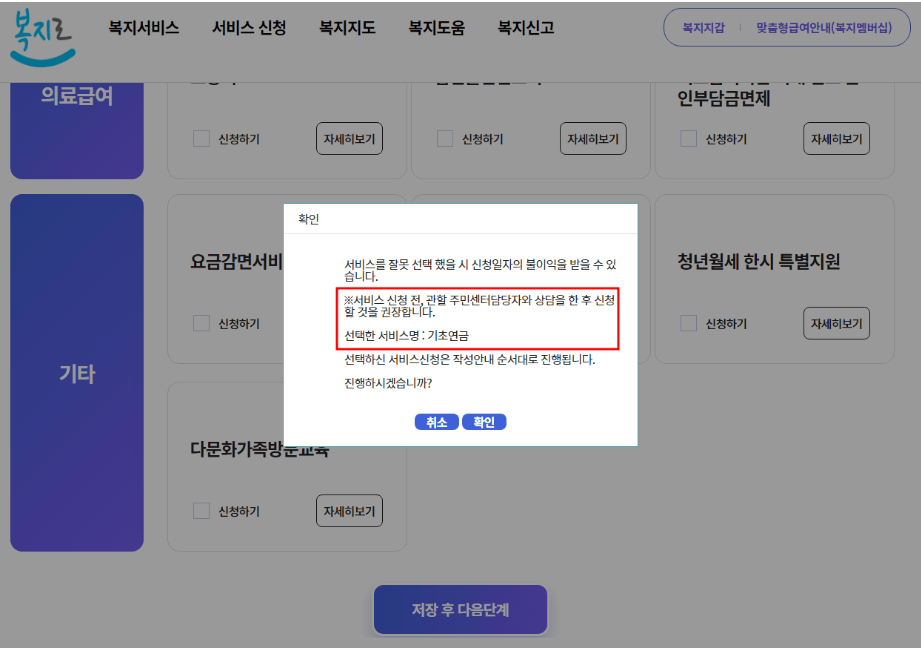This screenshot has height=649, width=921.
Task: Cancel the dialog using 취소 button
Action: pyautogui.click(x=436, y=421)
